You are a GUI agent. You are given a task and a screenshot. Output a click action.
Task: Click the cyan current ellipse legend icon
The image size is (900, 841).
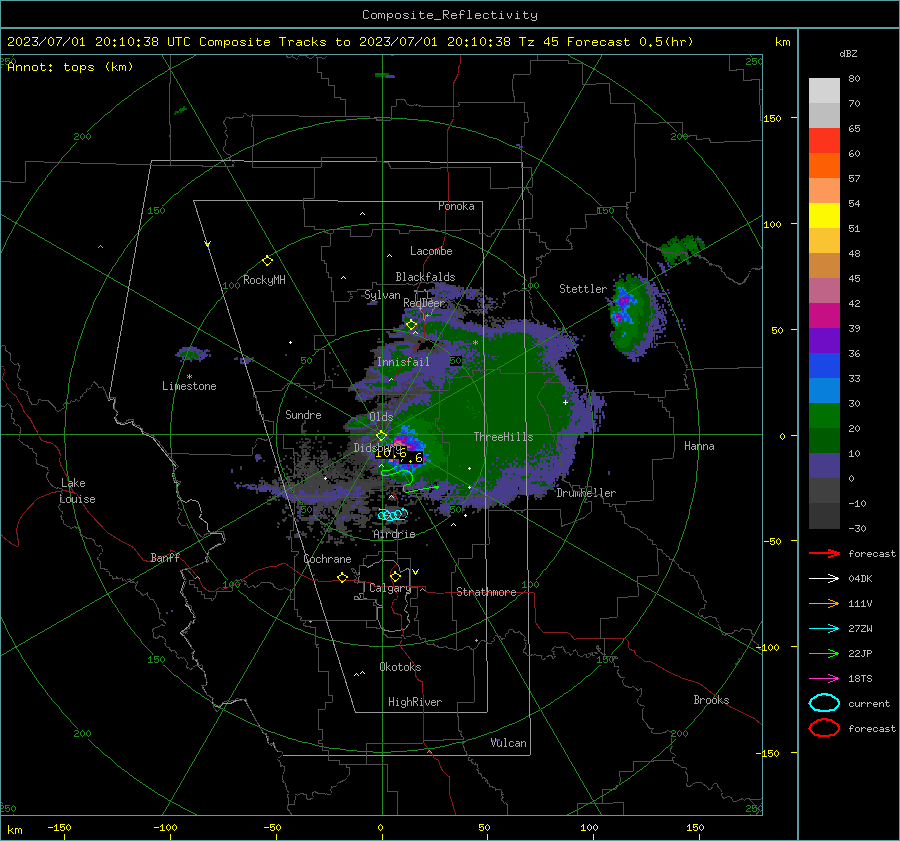pos(824,703)
